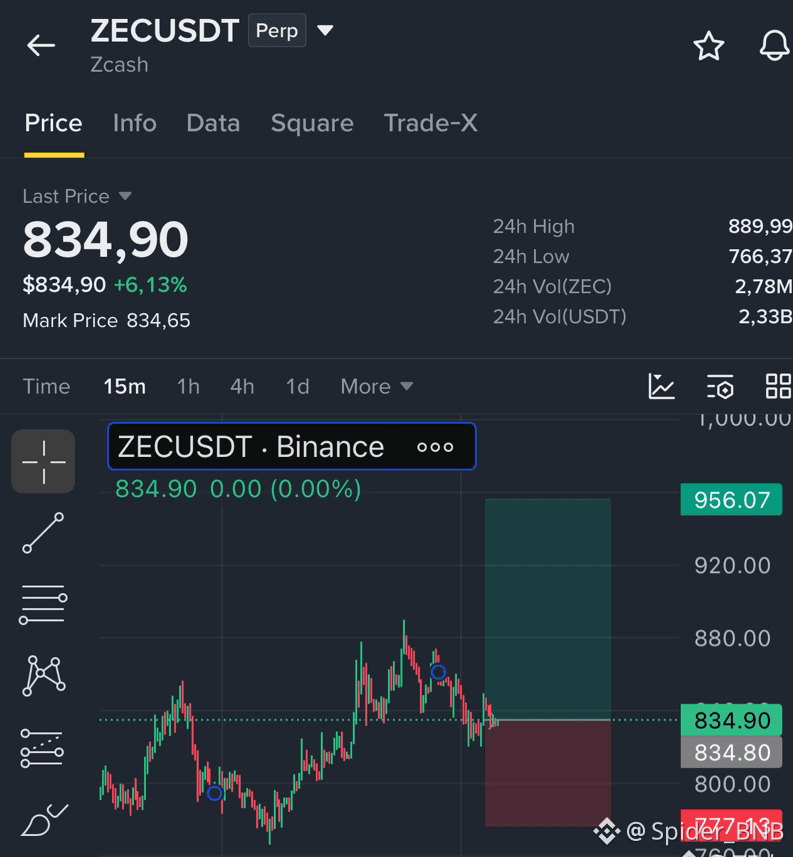The height and width of the screenshot is (857, 793).
Task: Click the $834,90 dollar price text
Action: (64, 285)
